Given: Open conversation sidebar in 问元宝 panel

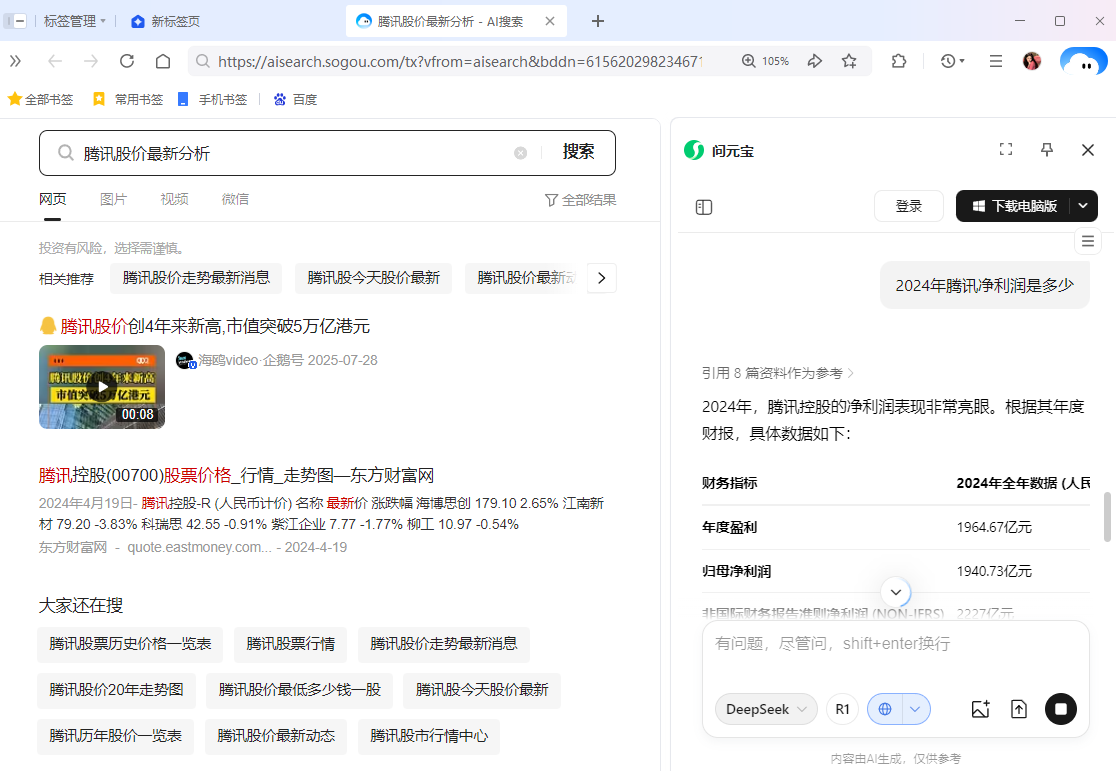Looking at the screenshot, I should (x=704, y=206).
